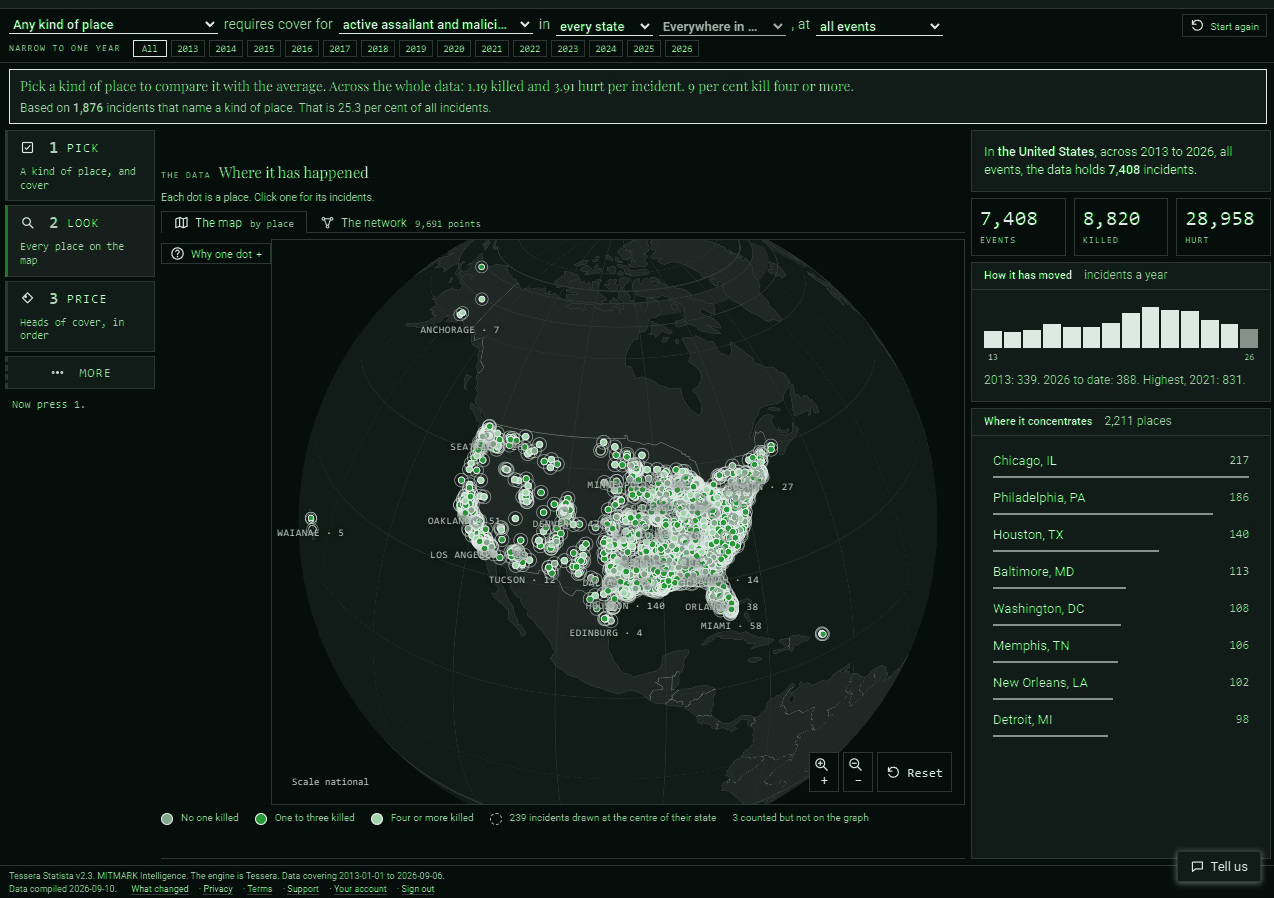This screenshot has height=898, width=1274.
Task: Select Houston, TX in the places list
Action: tap(1121, 537)
